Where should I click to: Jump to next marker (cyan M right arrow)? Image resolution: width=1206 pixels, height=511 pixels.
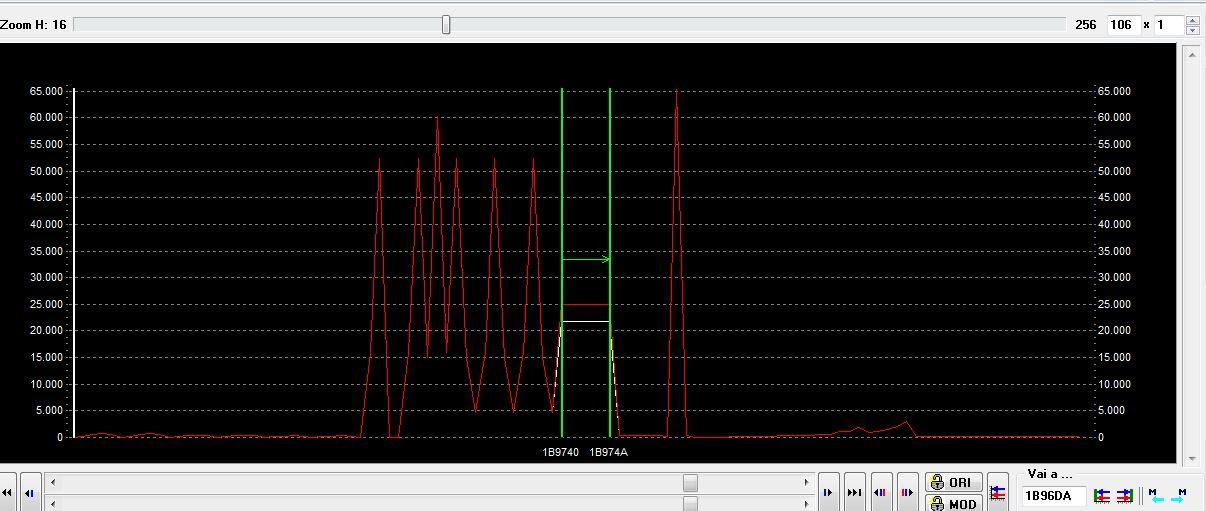pos(1179,495)
